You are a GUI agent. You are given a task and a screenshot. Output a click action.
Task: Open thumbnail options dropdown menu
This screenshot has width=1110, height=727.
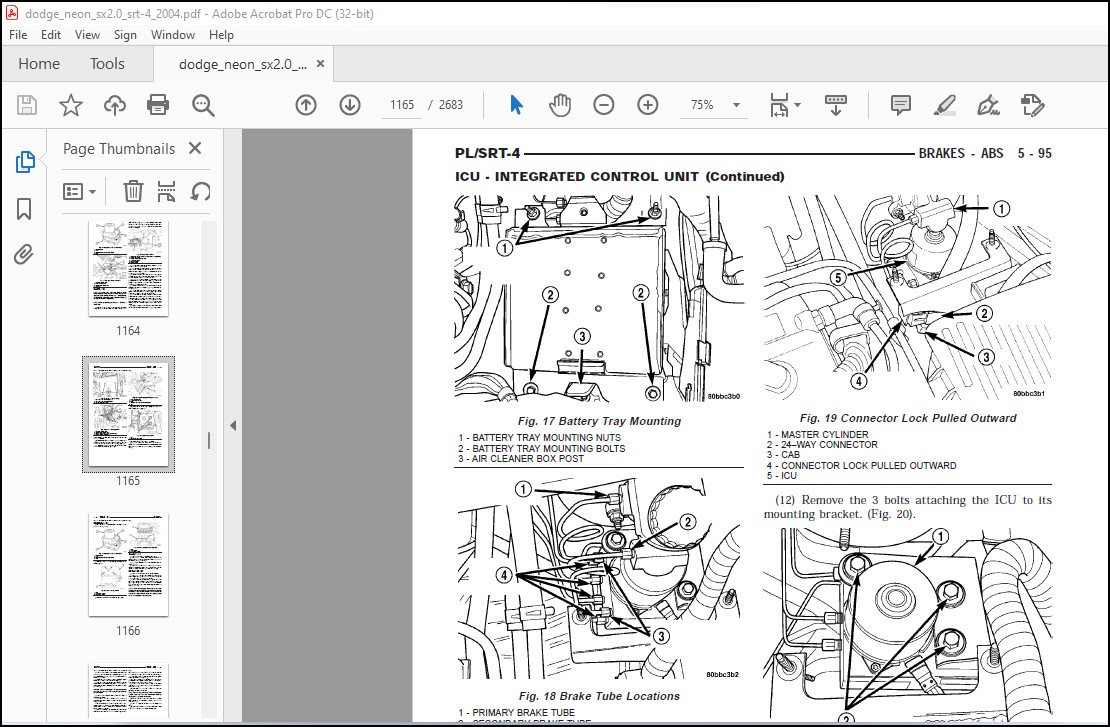point(79,191)
